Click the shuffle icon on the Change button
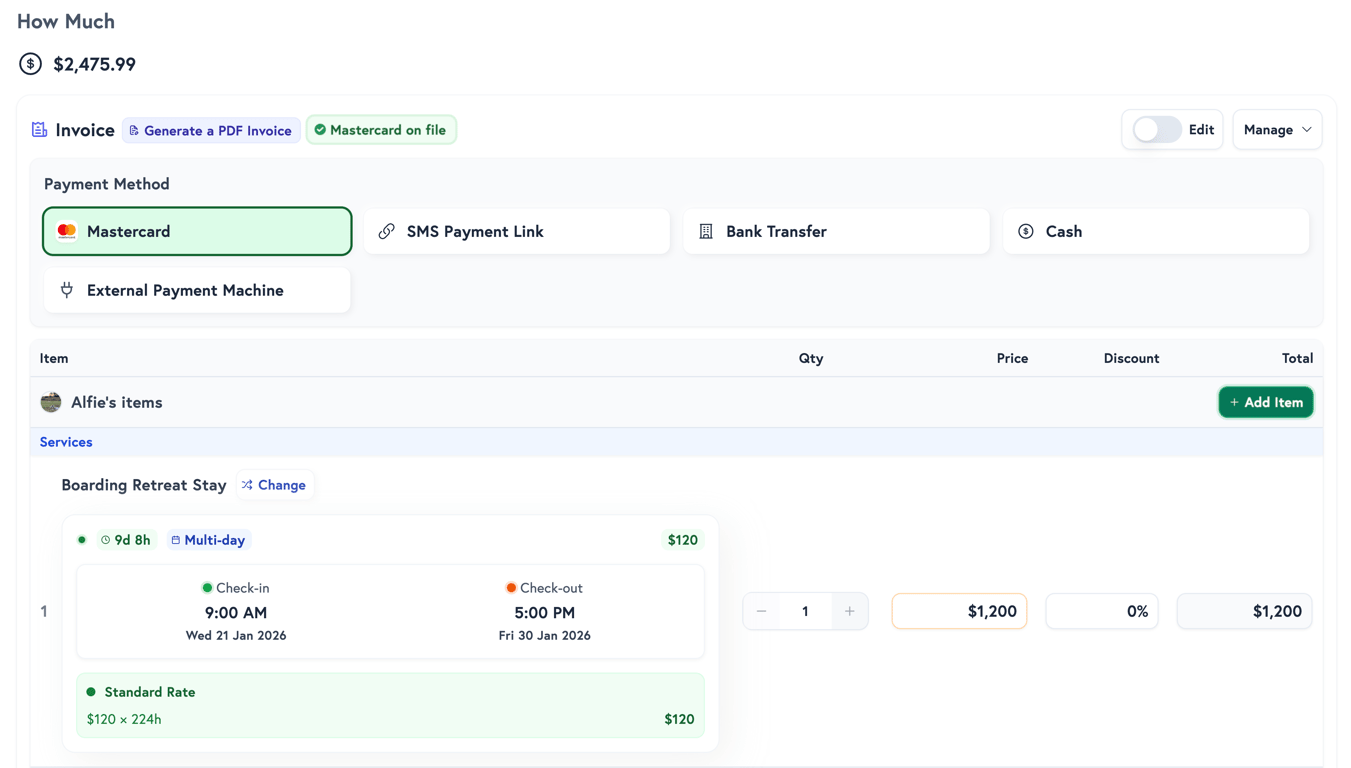 coord(246,484)
